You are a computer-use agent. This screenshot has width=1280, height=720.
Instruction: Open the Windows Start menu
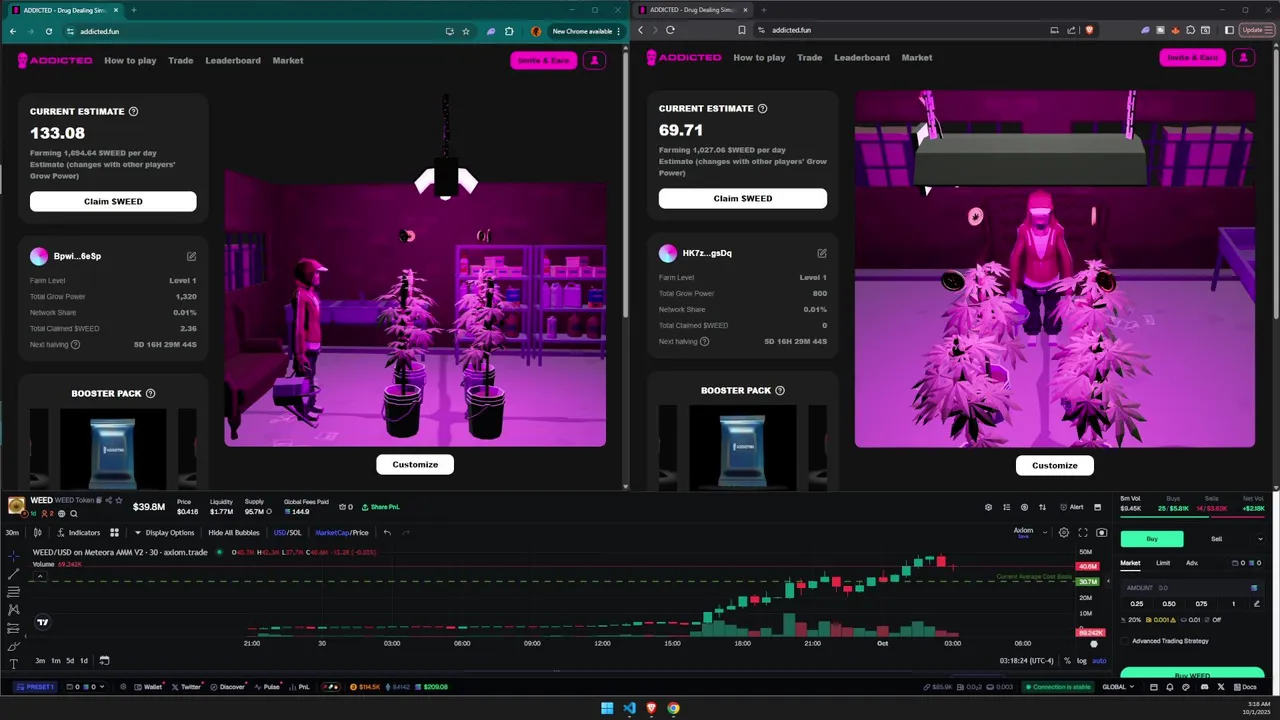coord(607,708)
